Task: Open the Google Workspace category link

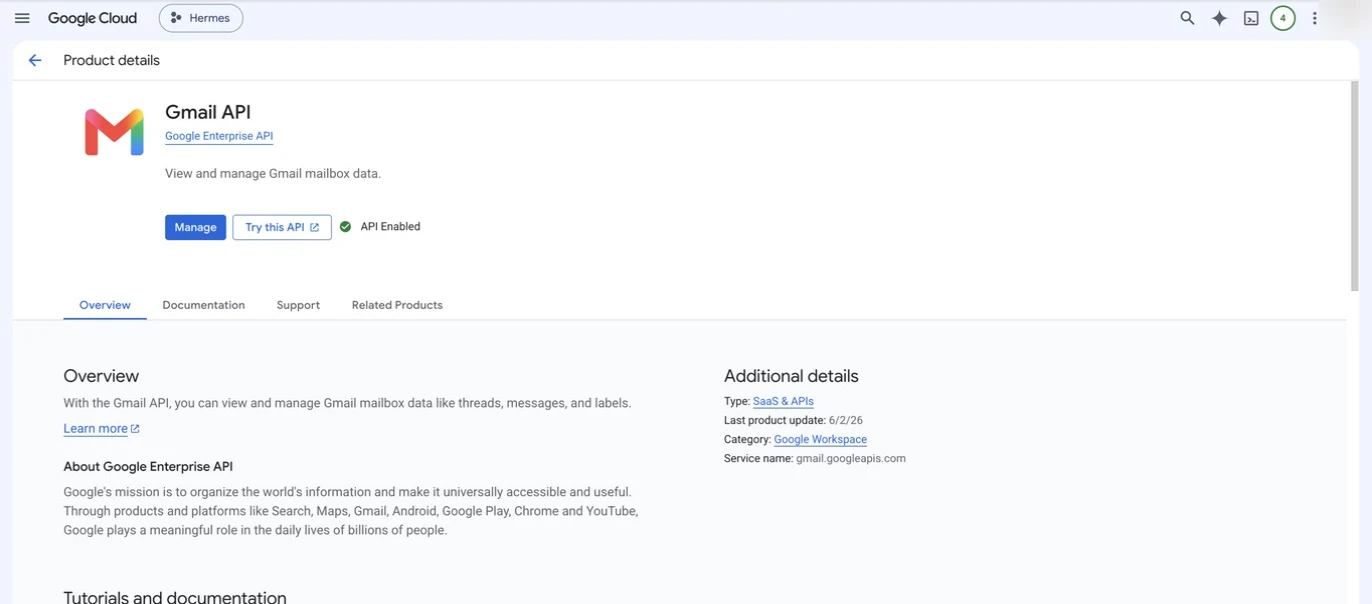Action: pos(820,440)
